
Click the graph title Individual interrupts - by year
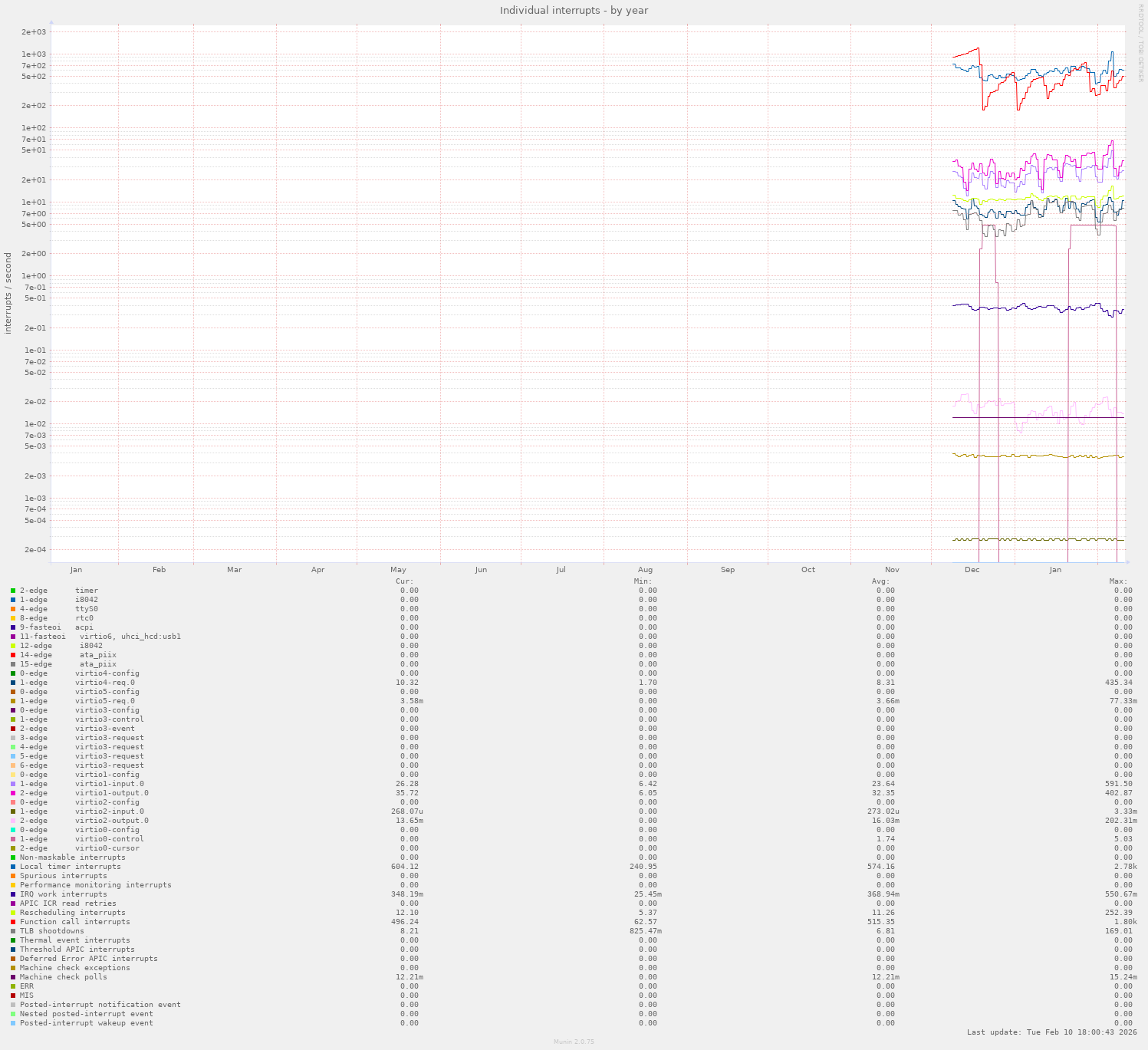574,11
